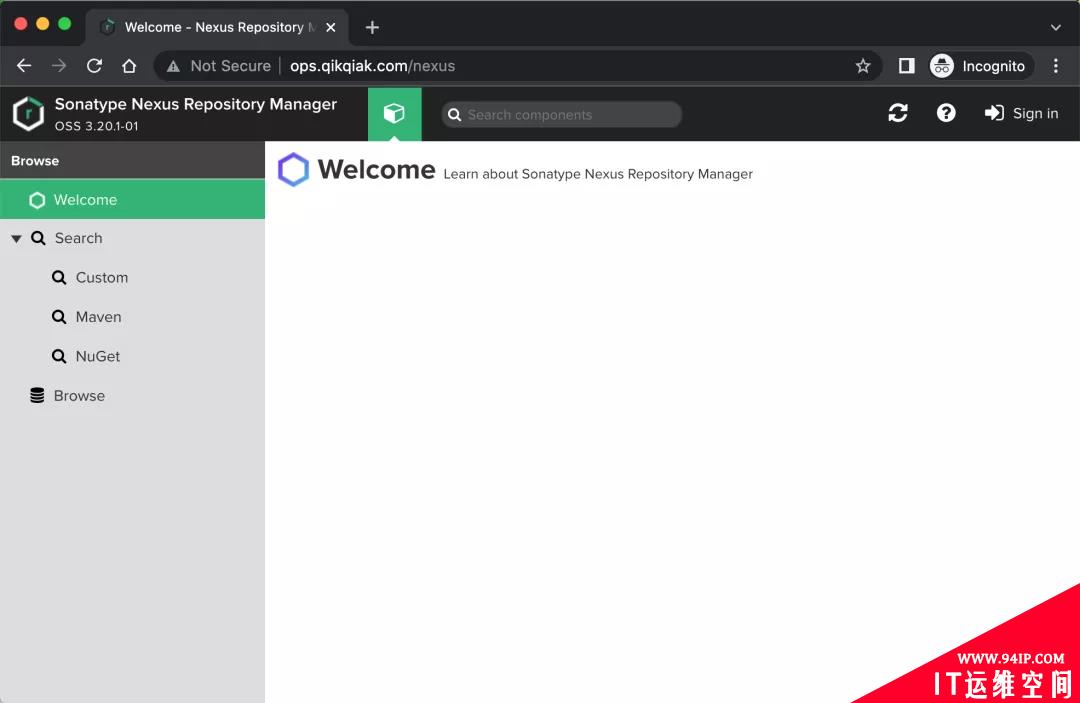Click the red macOS close window button

(21, 23)
